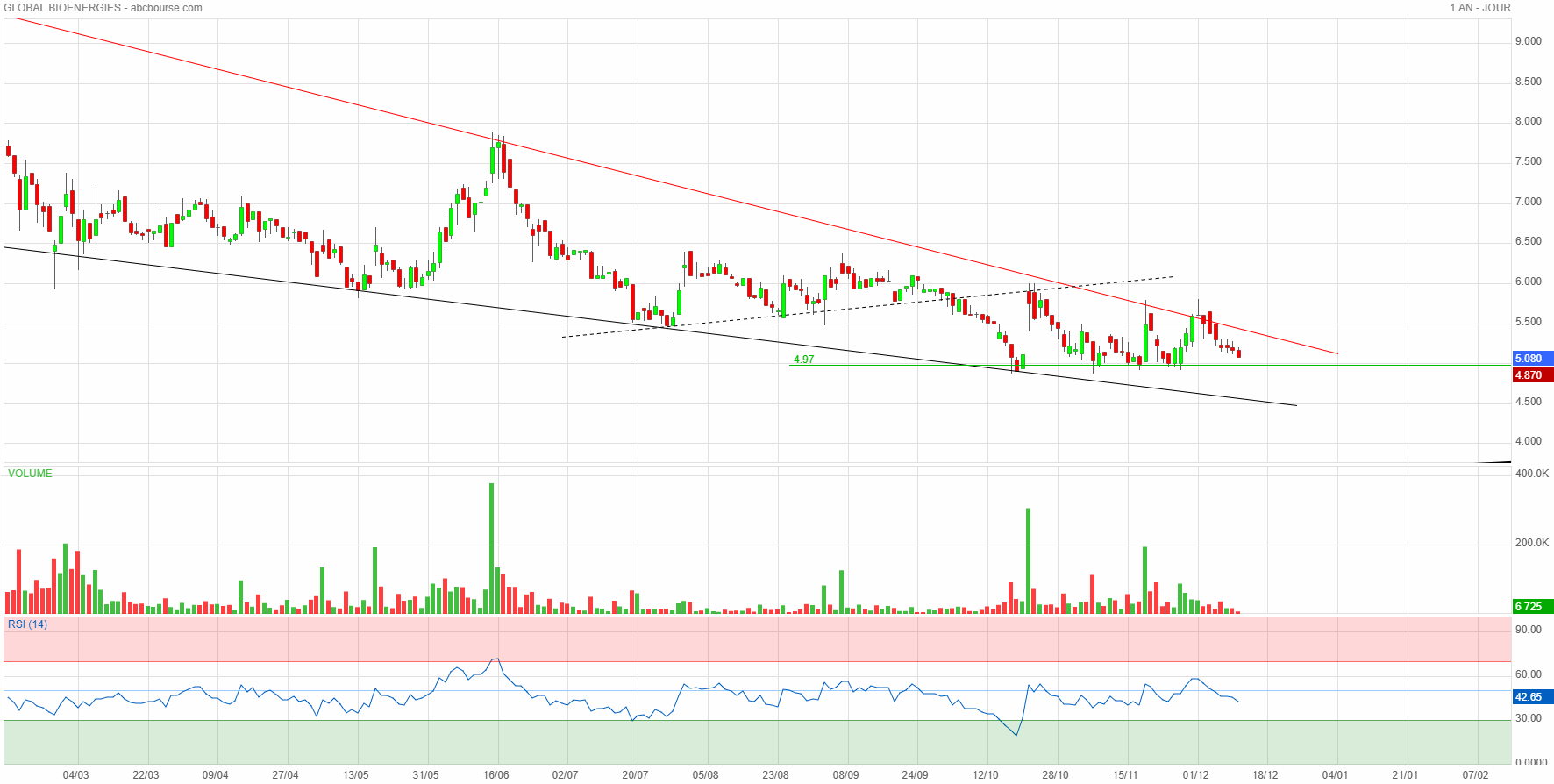This screenshot has height=784, width=1554.
Task: Click the 6.500 price axis label
Action: [x=1529, y=241]
